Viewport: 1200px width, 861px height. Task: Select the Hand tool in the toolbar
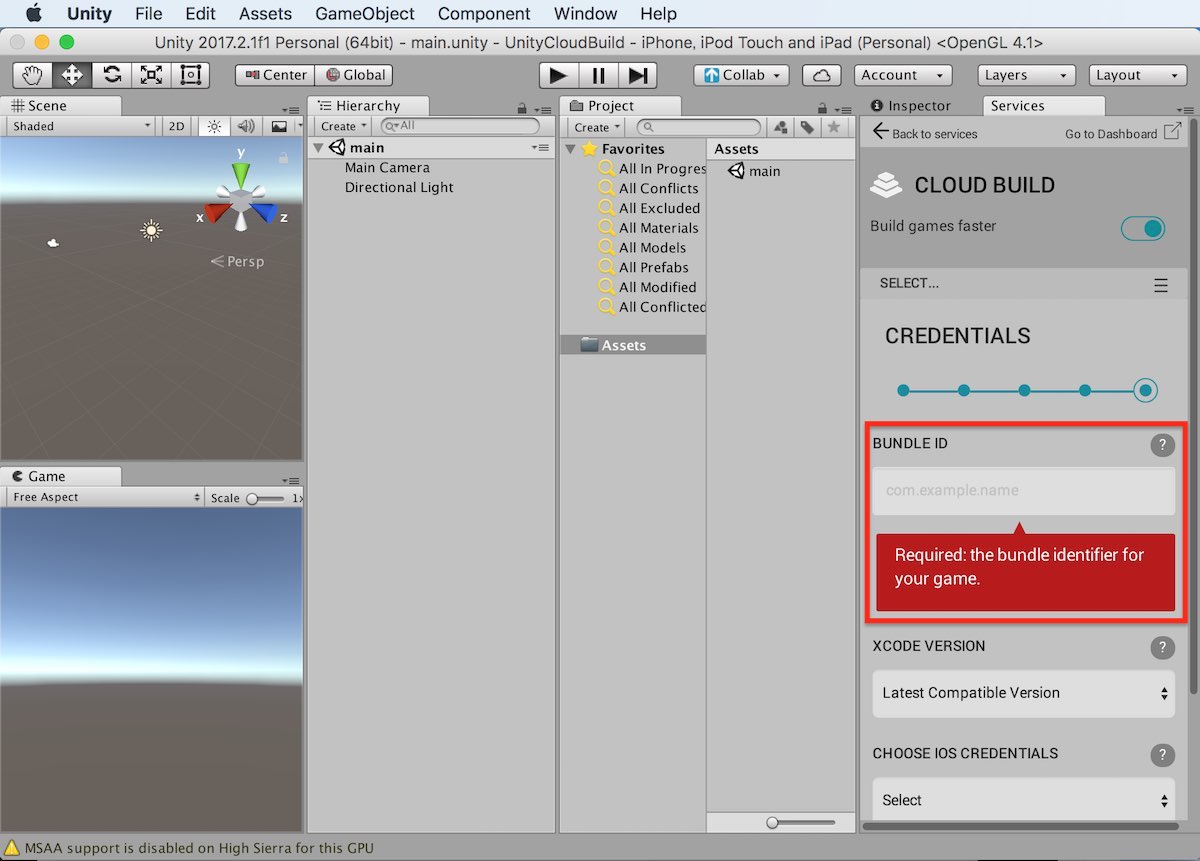tap(32, 75)
